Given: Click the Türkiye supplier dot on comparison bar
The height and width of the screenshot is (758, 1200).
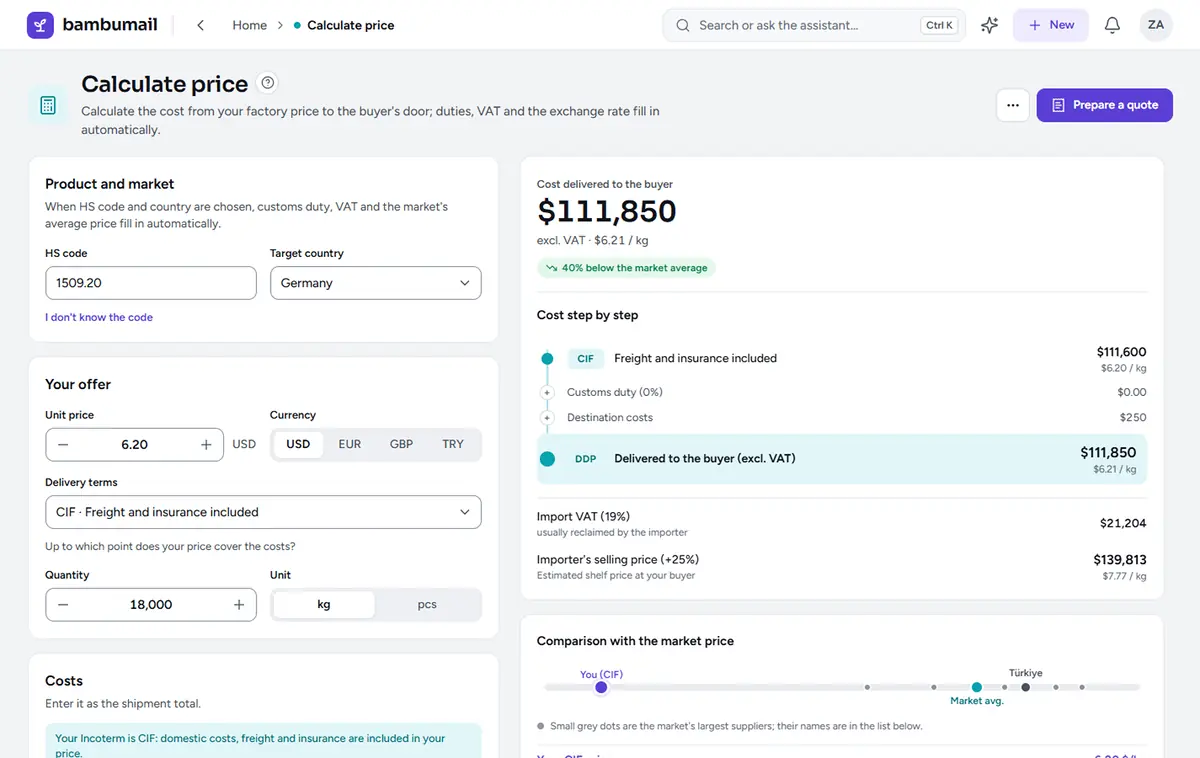Looking at the screenshot, I should coord(1025,687).
